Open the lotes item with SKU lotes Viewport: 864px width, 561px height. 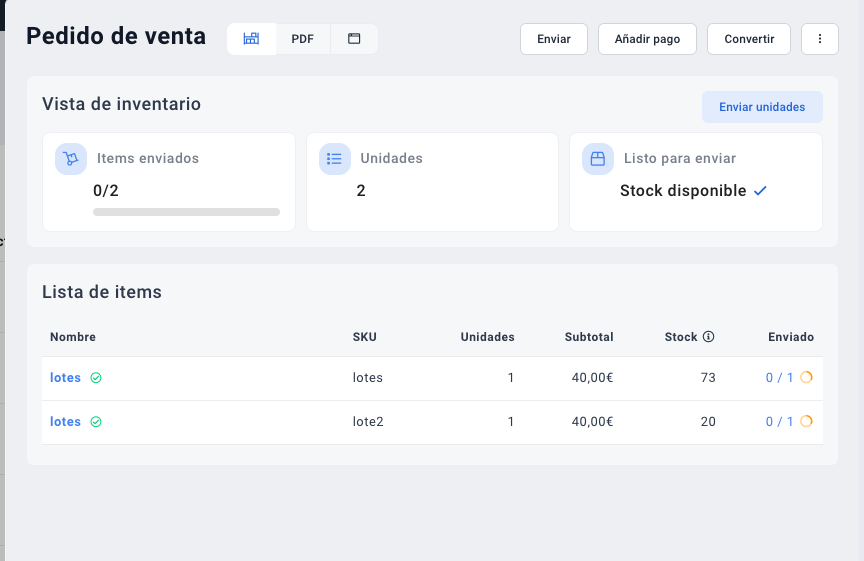66,377
